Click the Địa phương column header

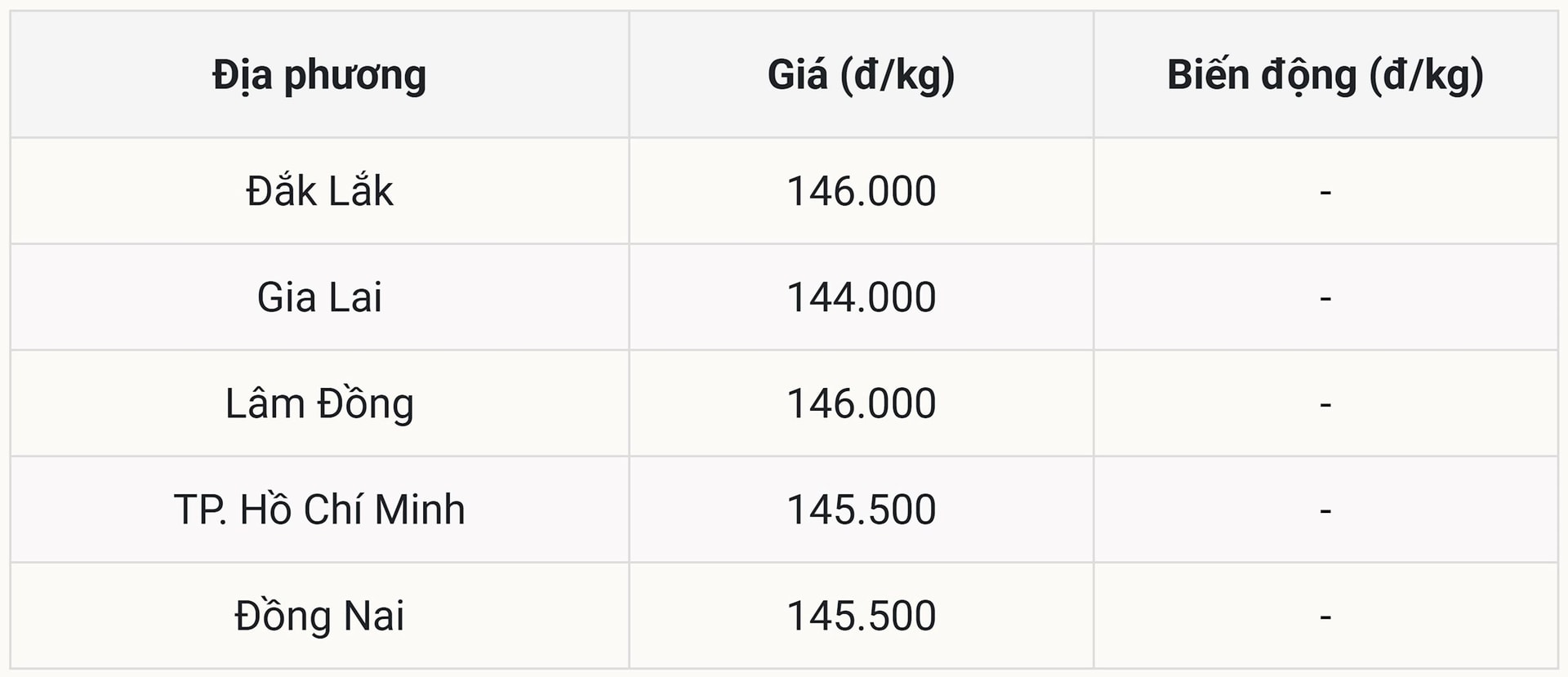pyautogui.click(x=319, y=75)
